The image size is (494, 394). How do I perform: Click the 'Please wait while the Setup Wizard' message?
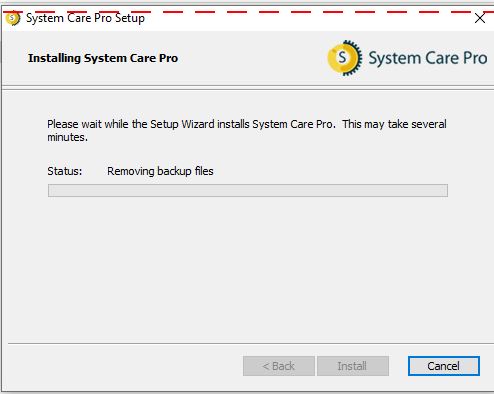[247, 130]
